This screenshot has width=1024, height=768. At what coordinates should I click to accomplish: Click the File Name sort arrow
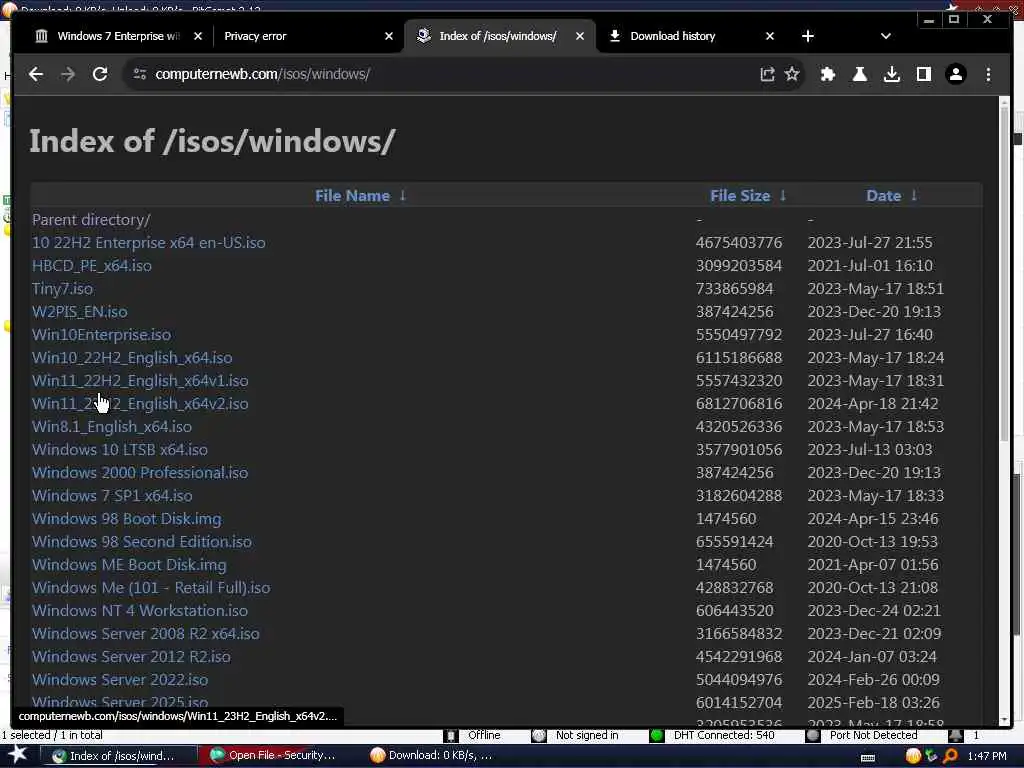(x=403, y=195)
